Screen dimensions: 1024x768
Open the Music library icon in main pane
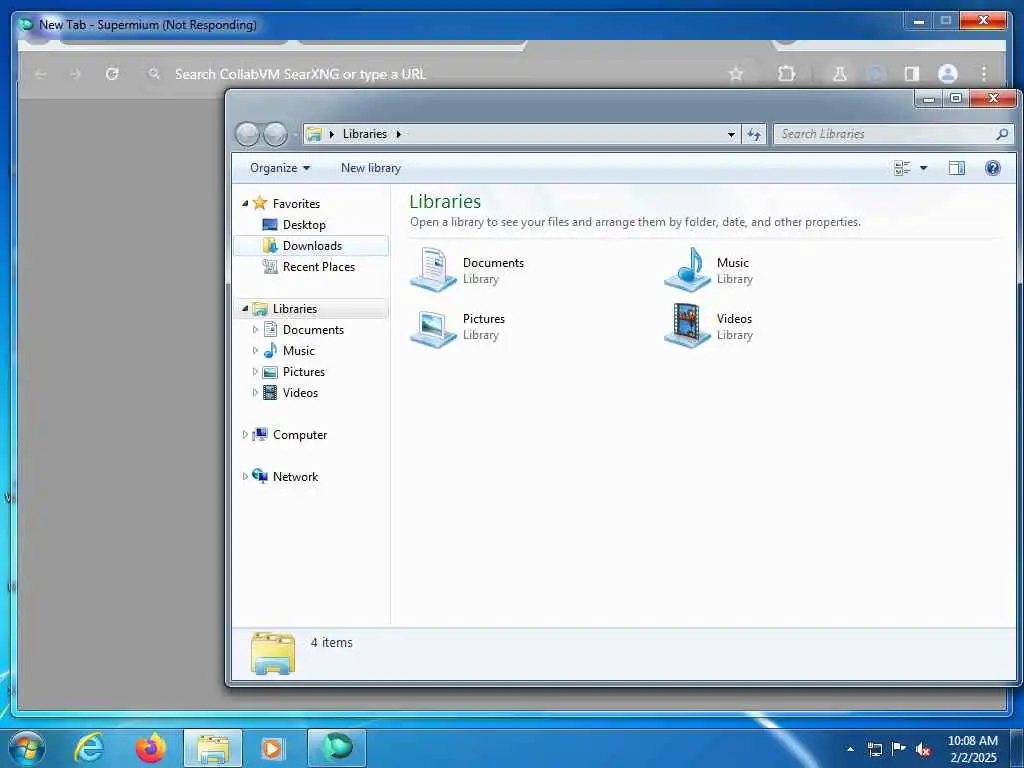pyautogui.click(x=687, y=270)
